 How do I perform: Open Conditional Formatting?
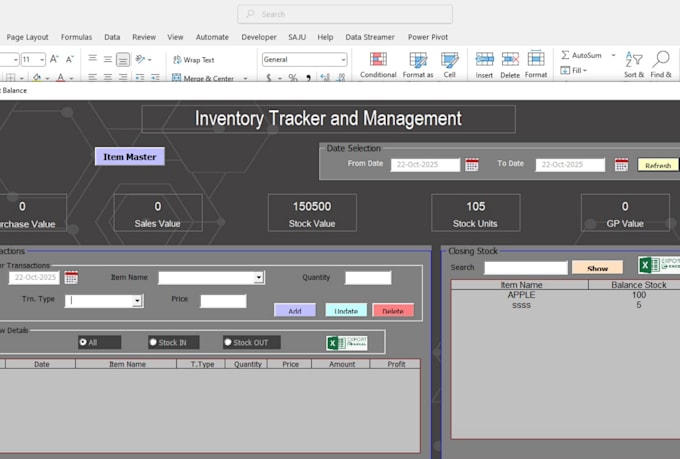click(378, 65)
